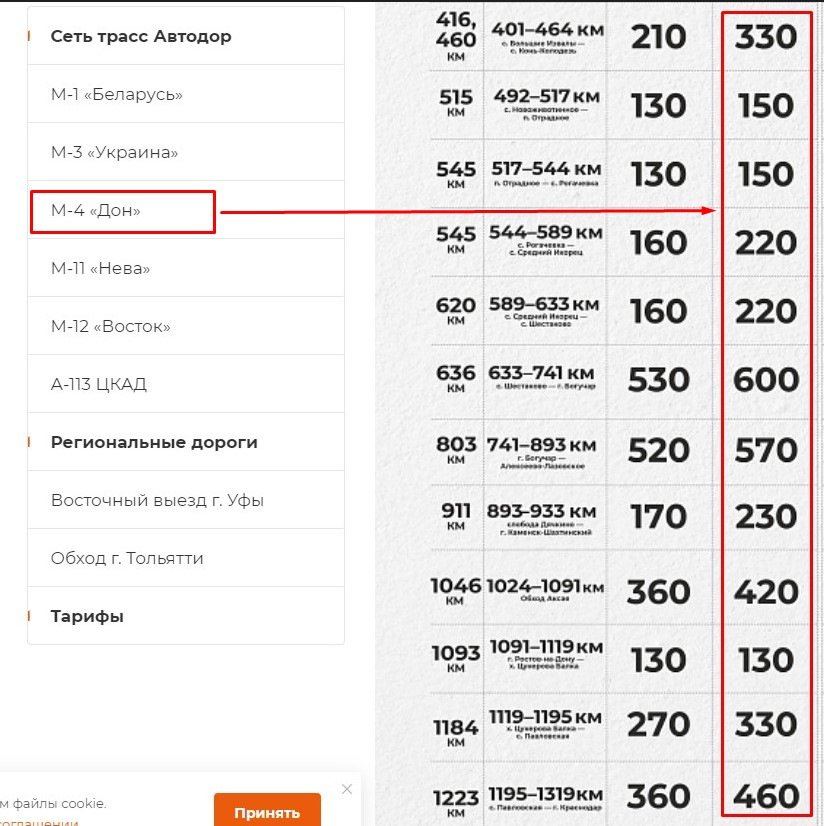Collapse the Региональные дороги section header
This screenshot has height=826, width=824.
point(154,443)
